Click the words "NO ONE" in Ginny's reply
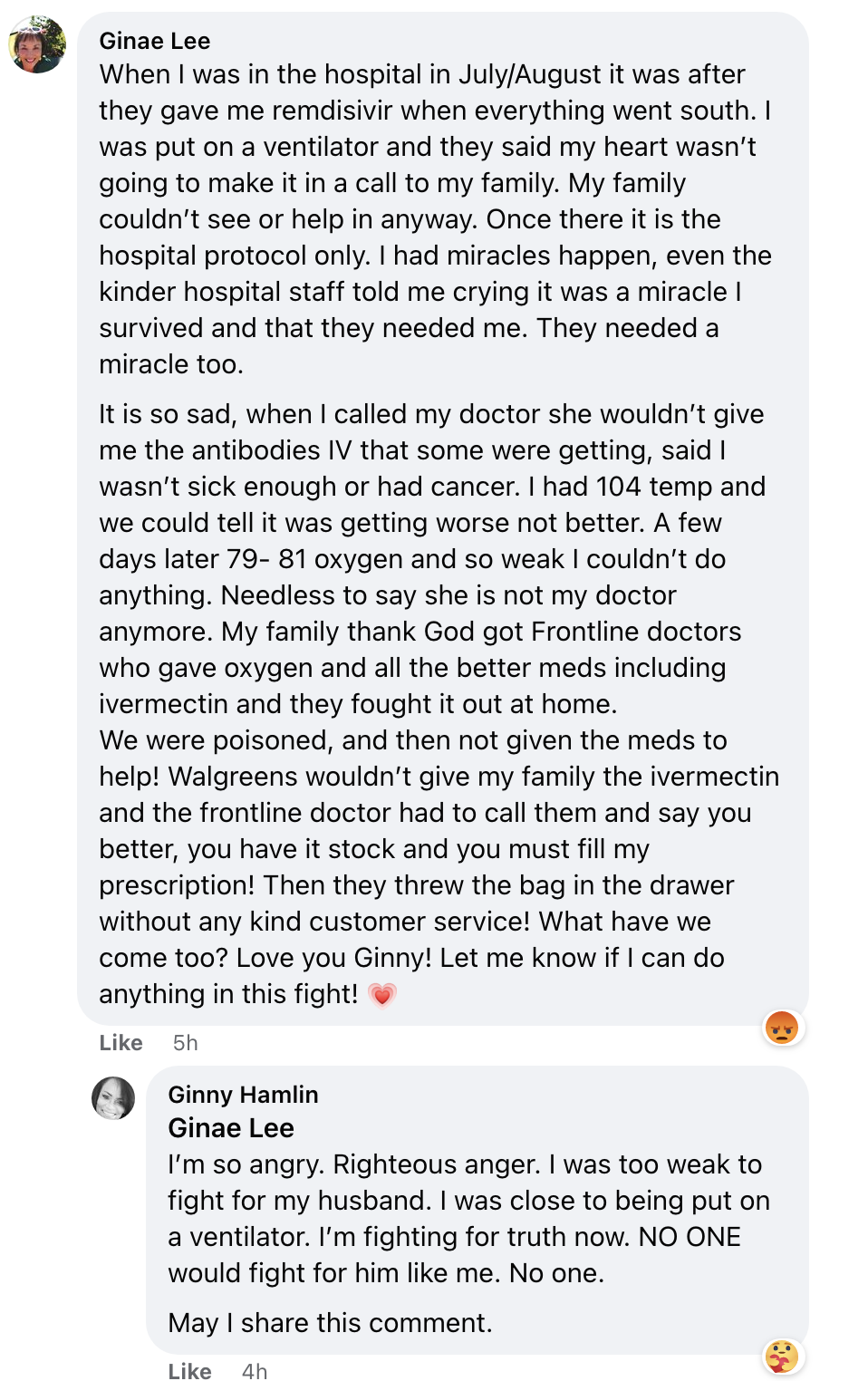868x1381 pixels. (x=690, y=1237)
